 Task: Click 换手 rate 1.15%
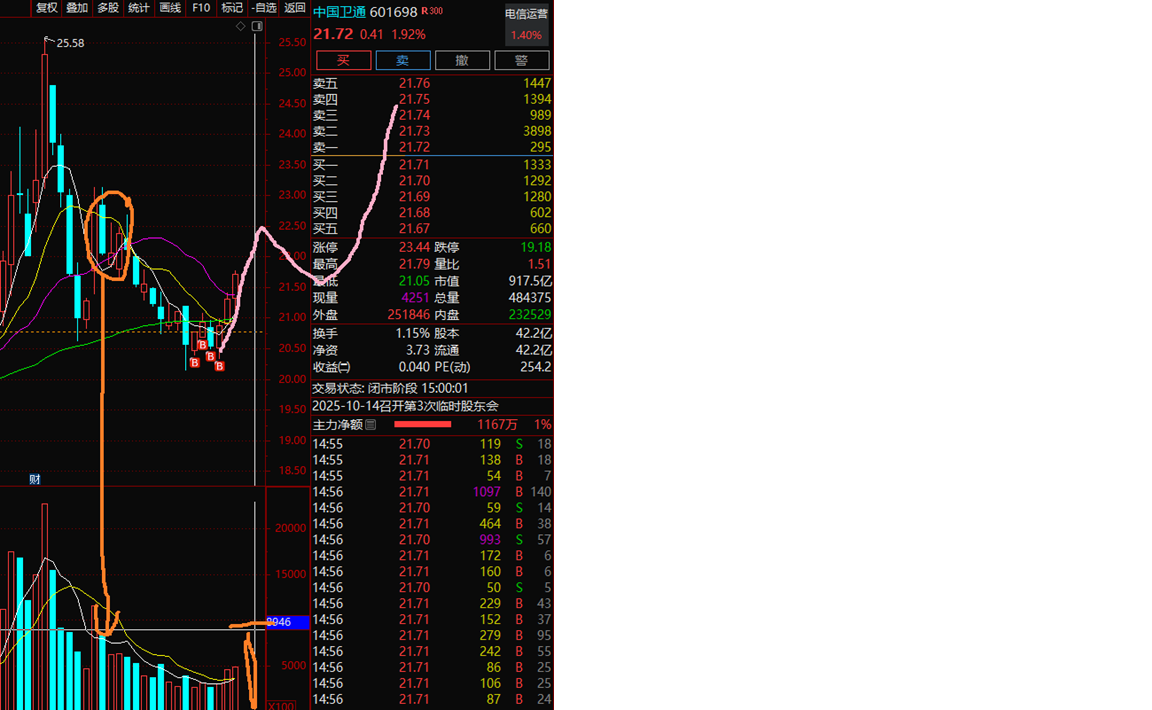(412, 334)
